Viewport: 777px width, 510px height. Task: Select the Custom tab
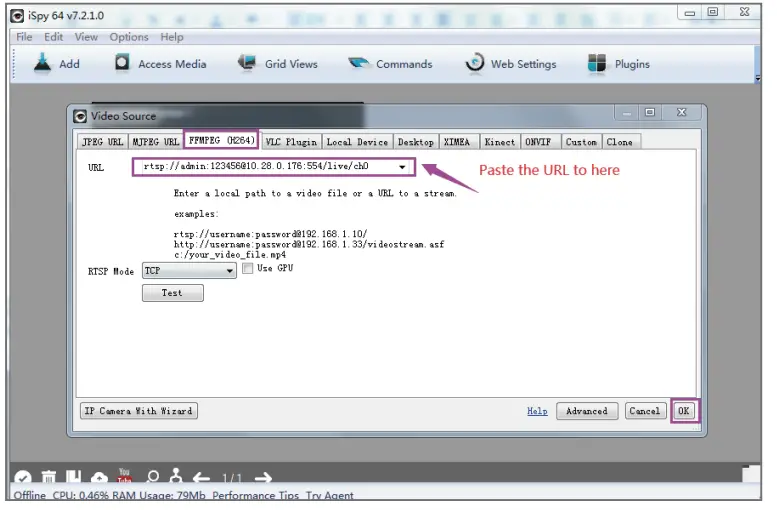(581, 142)
